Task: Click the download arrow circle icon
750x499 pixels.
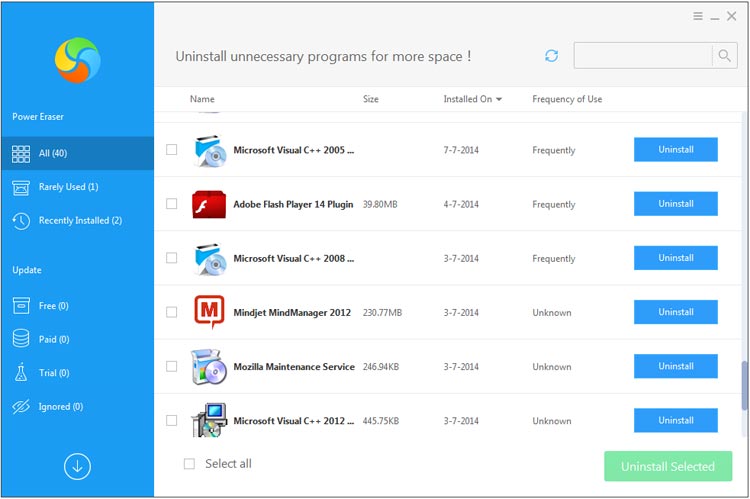Action: click(x=77, y=466)
